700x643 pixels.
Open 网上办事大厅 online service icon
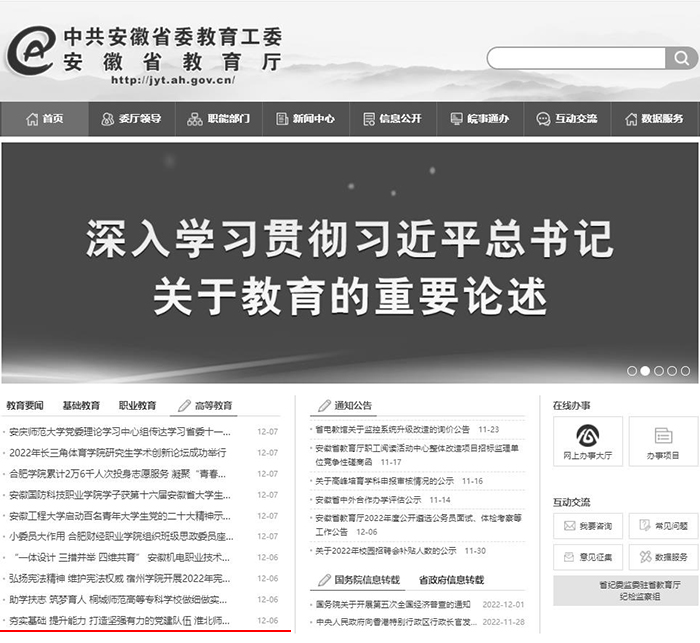click(587, 441)
